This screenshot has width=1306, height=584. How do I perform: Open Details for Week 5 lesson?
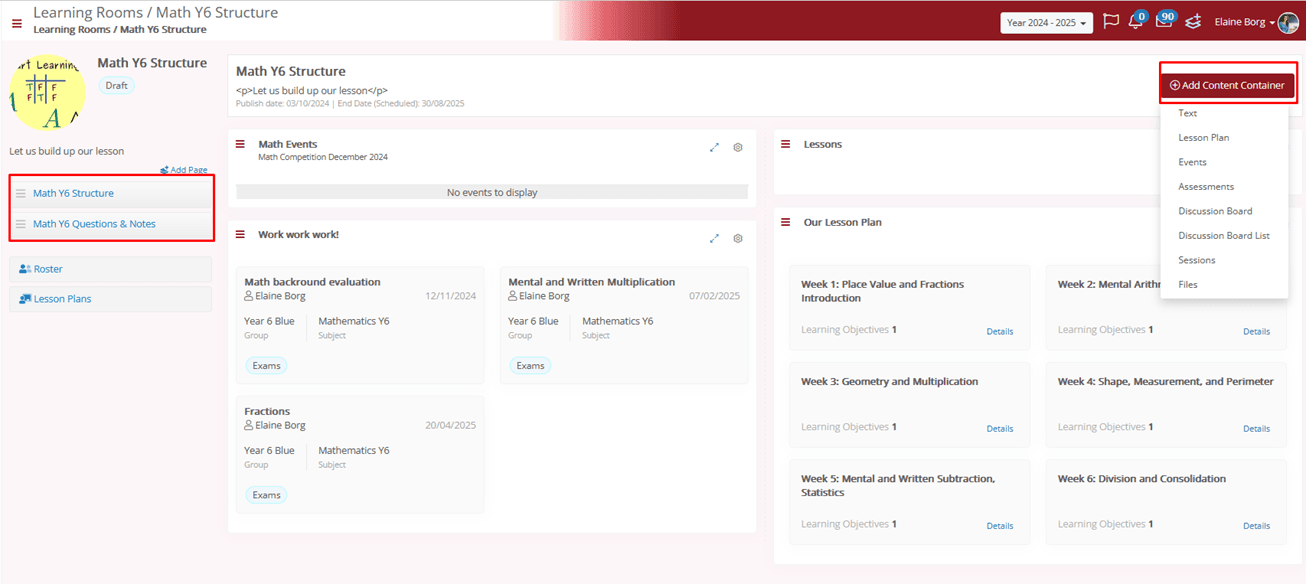pos(1000,525)
